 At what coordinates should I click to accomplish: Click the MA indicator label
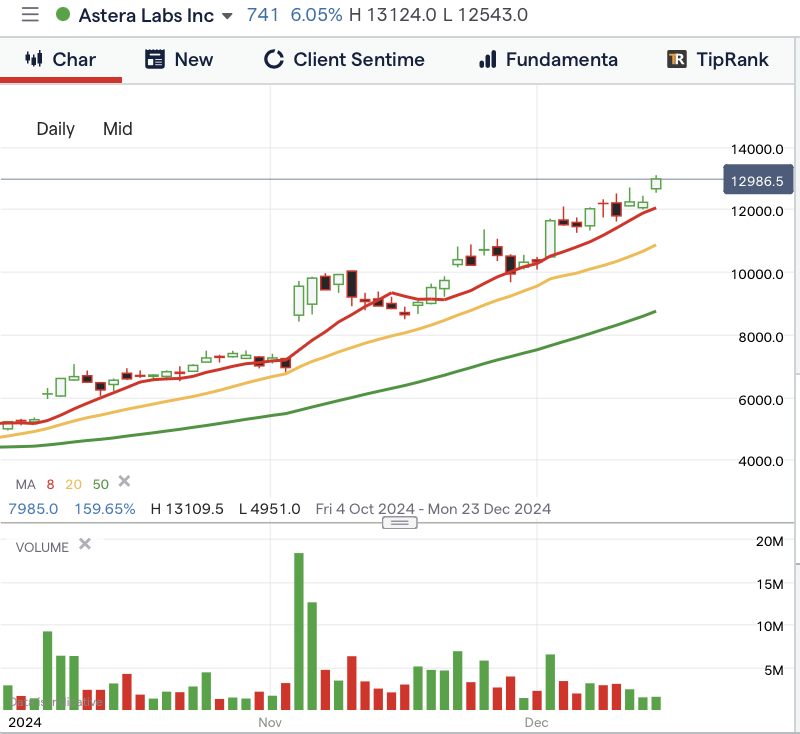[26, 484]
